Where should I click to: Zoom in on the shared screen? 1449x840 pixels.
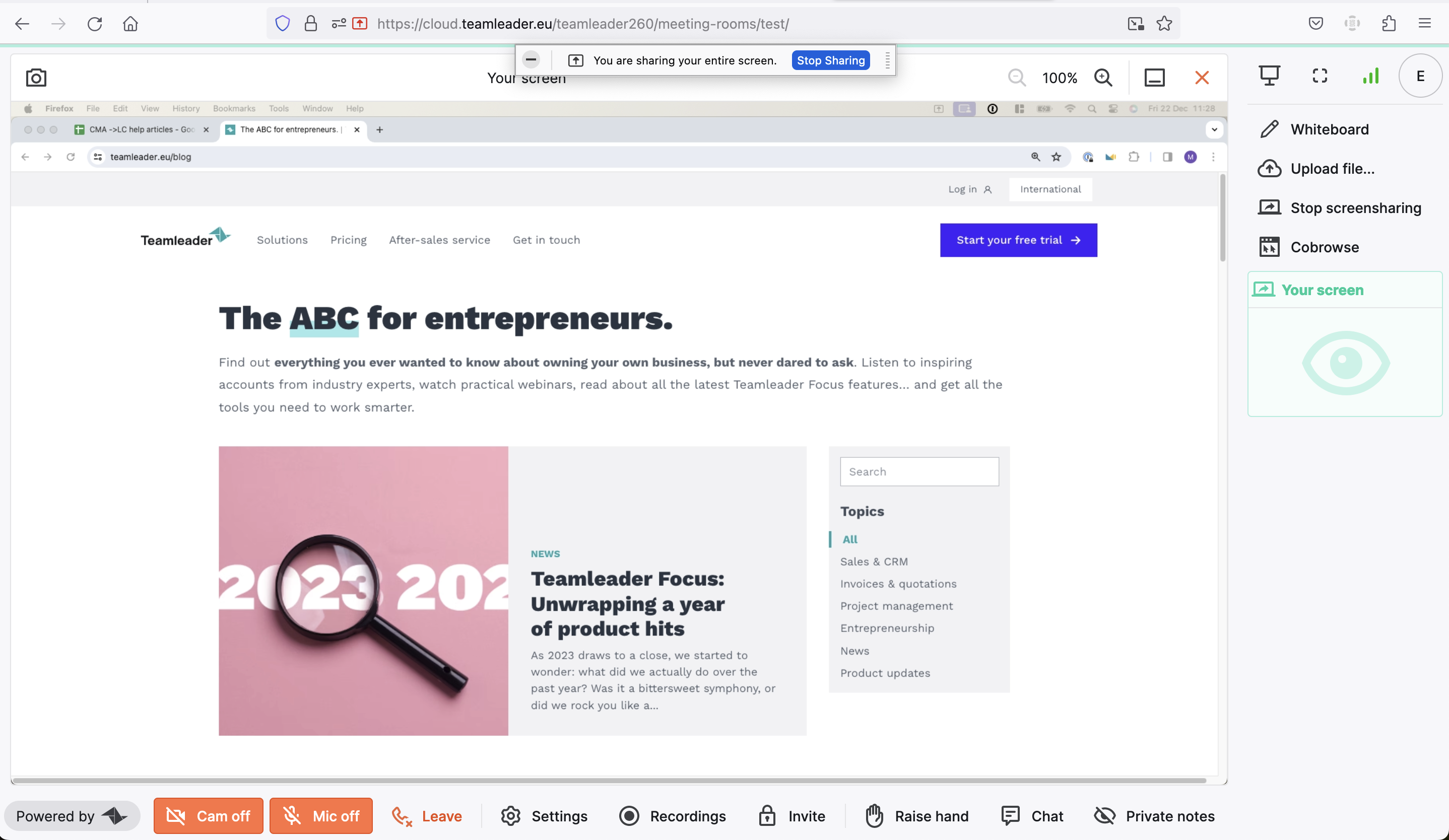(1103, 78)
